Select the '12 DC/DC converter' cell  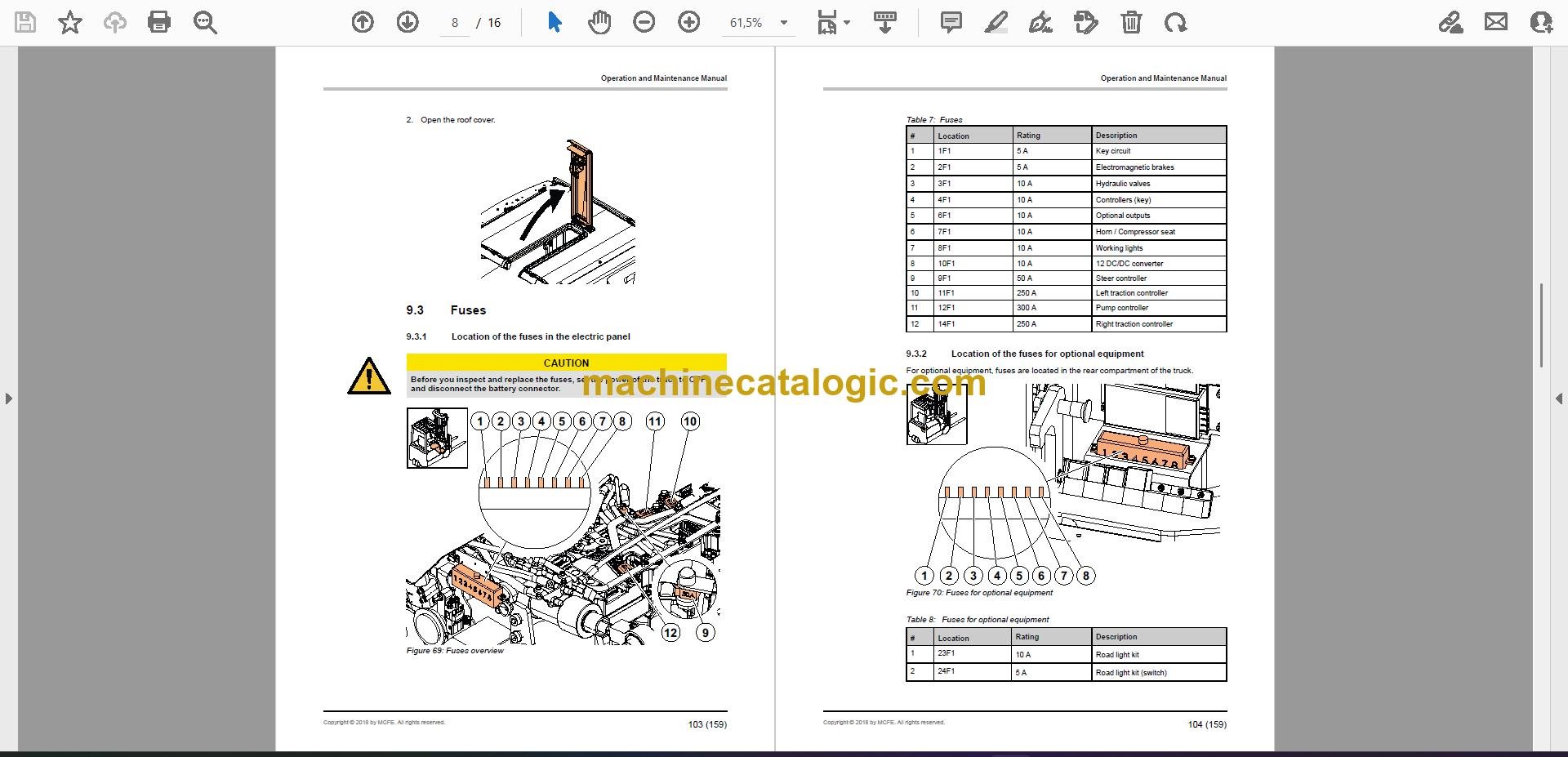[1159, 264]
